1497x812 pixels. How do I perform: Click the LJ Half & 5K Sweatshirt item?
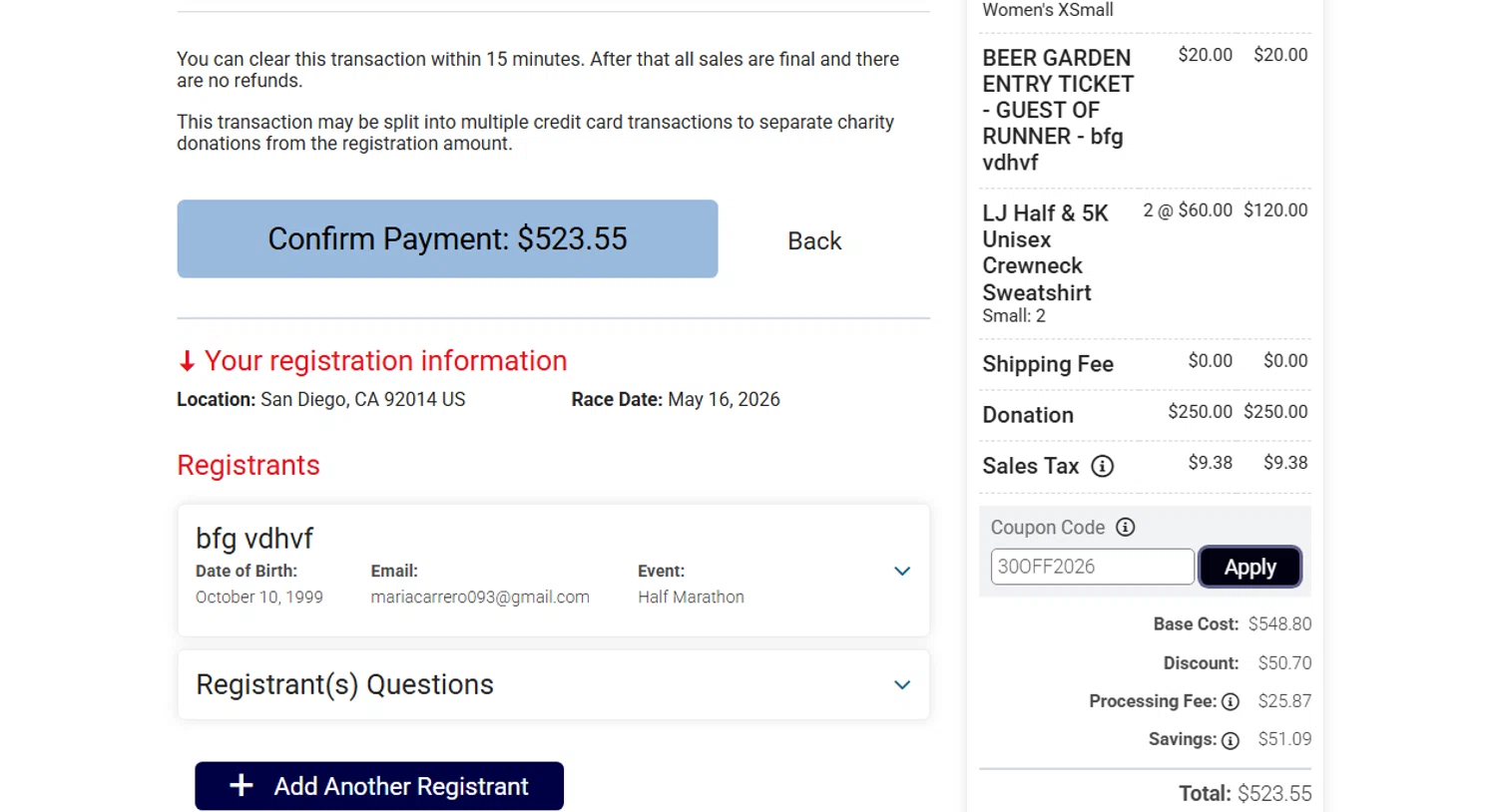1044,253
